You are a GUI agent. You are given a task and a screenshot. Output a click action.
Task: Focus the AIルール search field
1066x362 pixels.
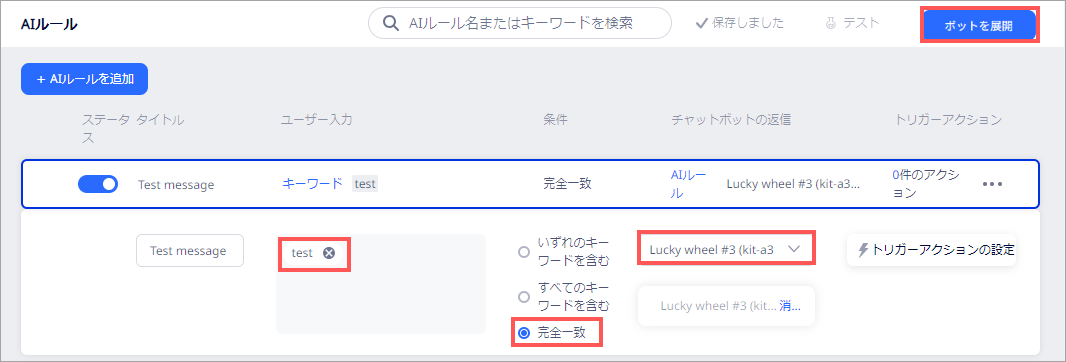coord(520,24)
